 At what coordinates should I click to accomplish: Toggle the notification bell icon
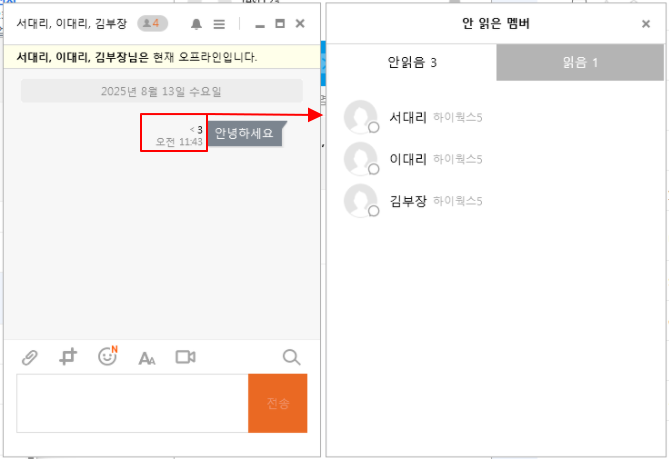(x=197, y=23)
